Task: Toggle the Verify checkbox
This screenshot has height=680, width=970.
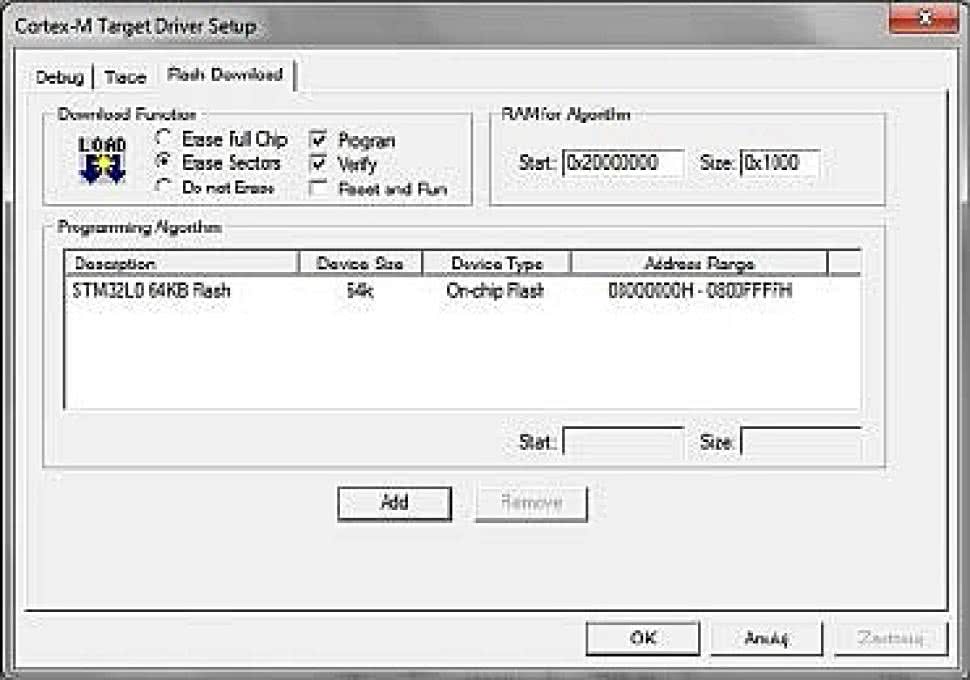Action: [x=319, y=163]
